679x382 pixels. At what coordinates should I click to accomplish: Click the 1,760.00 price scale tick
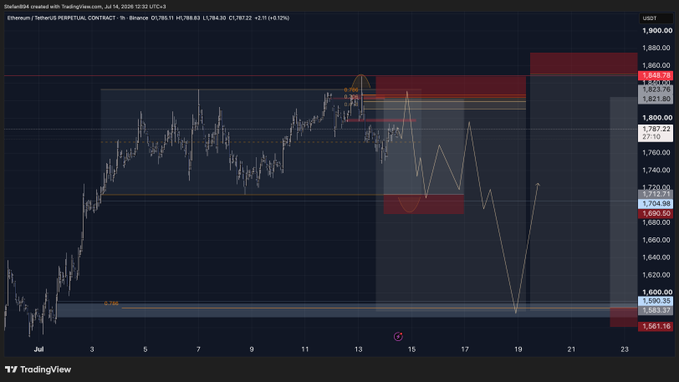[657, 152]
